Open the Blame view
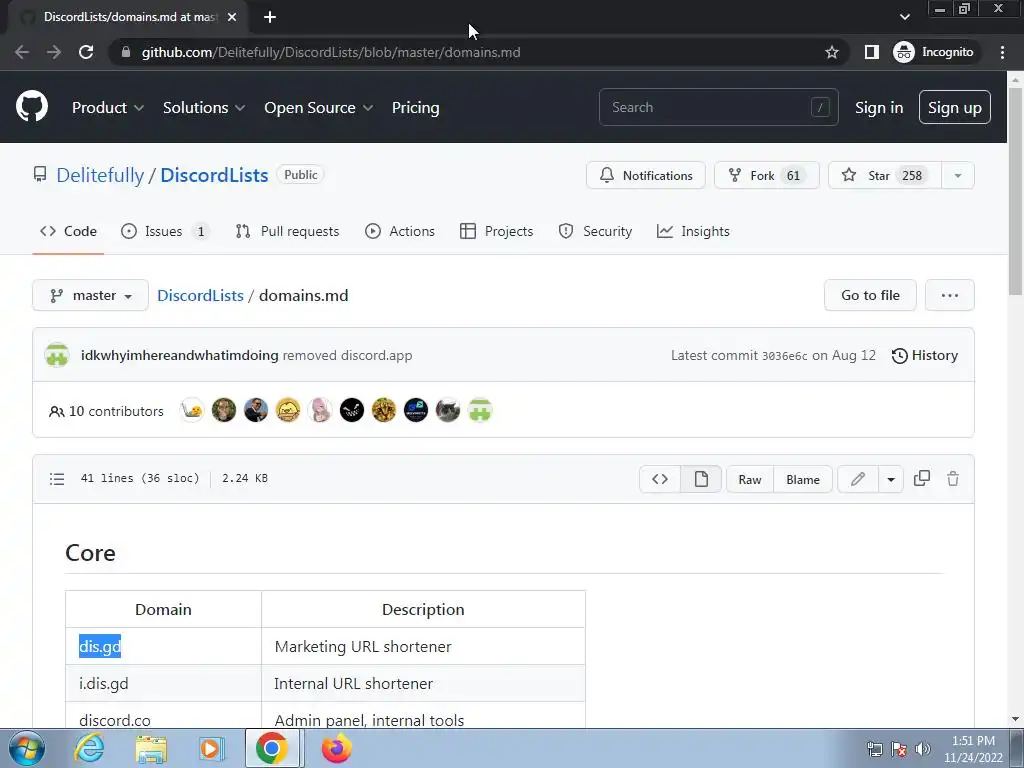This screenshot has width=1024, height=768. tap(803, 479)
